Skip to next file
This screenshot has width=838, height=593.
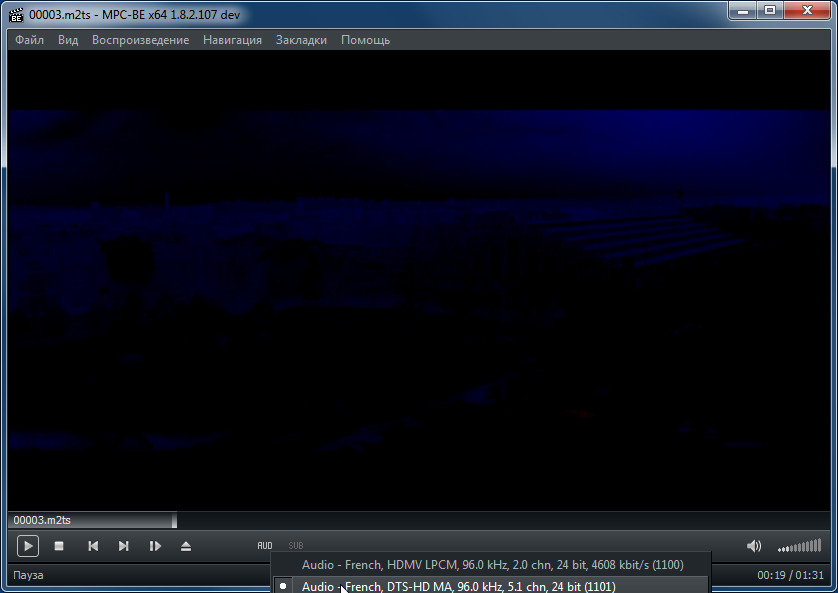123,546
